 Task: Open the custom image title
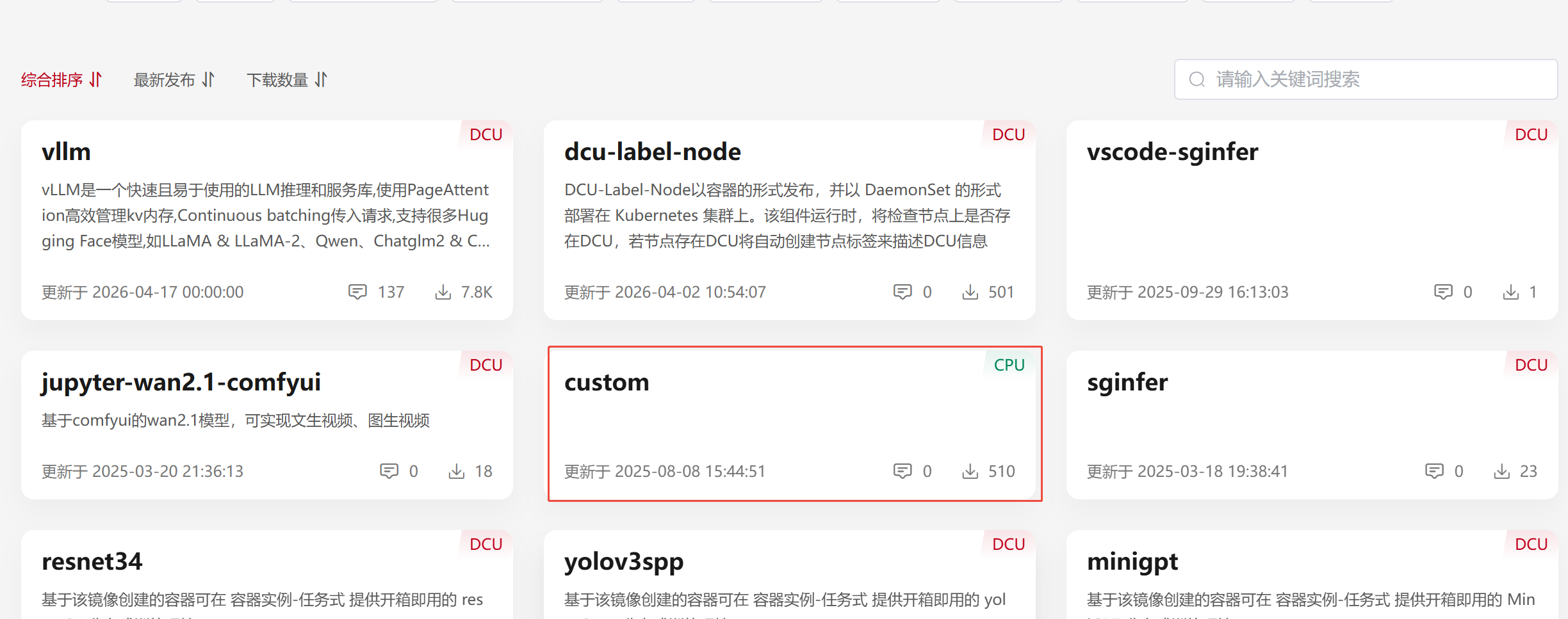click(x=607, y=383)
